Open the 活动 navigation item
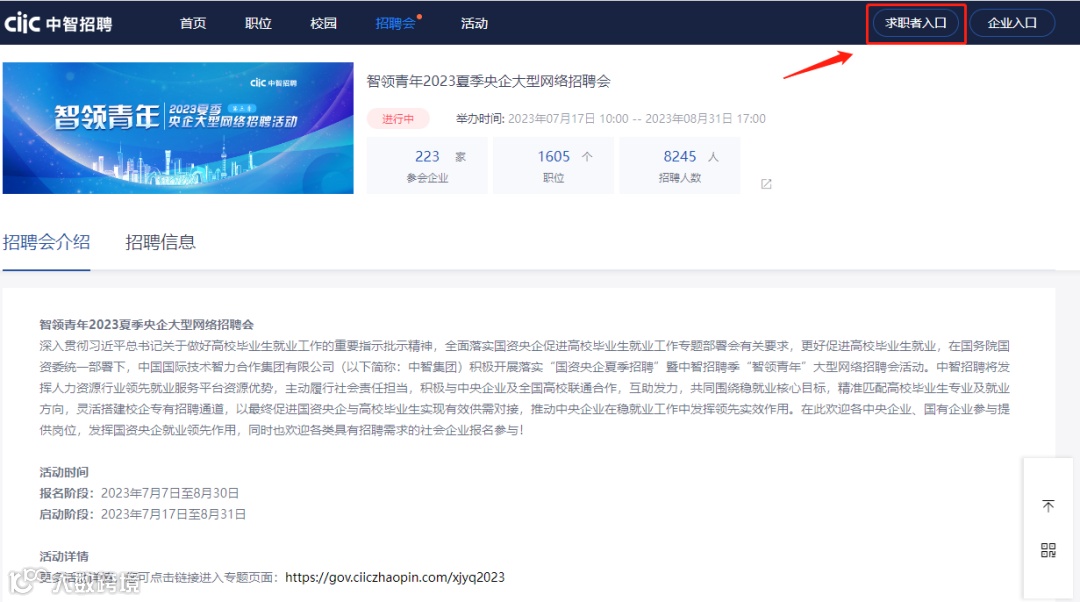Viewport: 1080px width, 602px height. coord(474,23)
